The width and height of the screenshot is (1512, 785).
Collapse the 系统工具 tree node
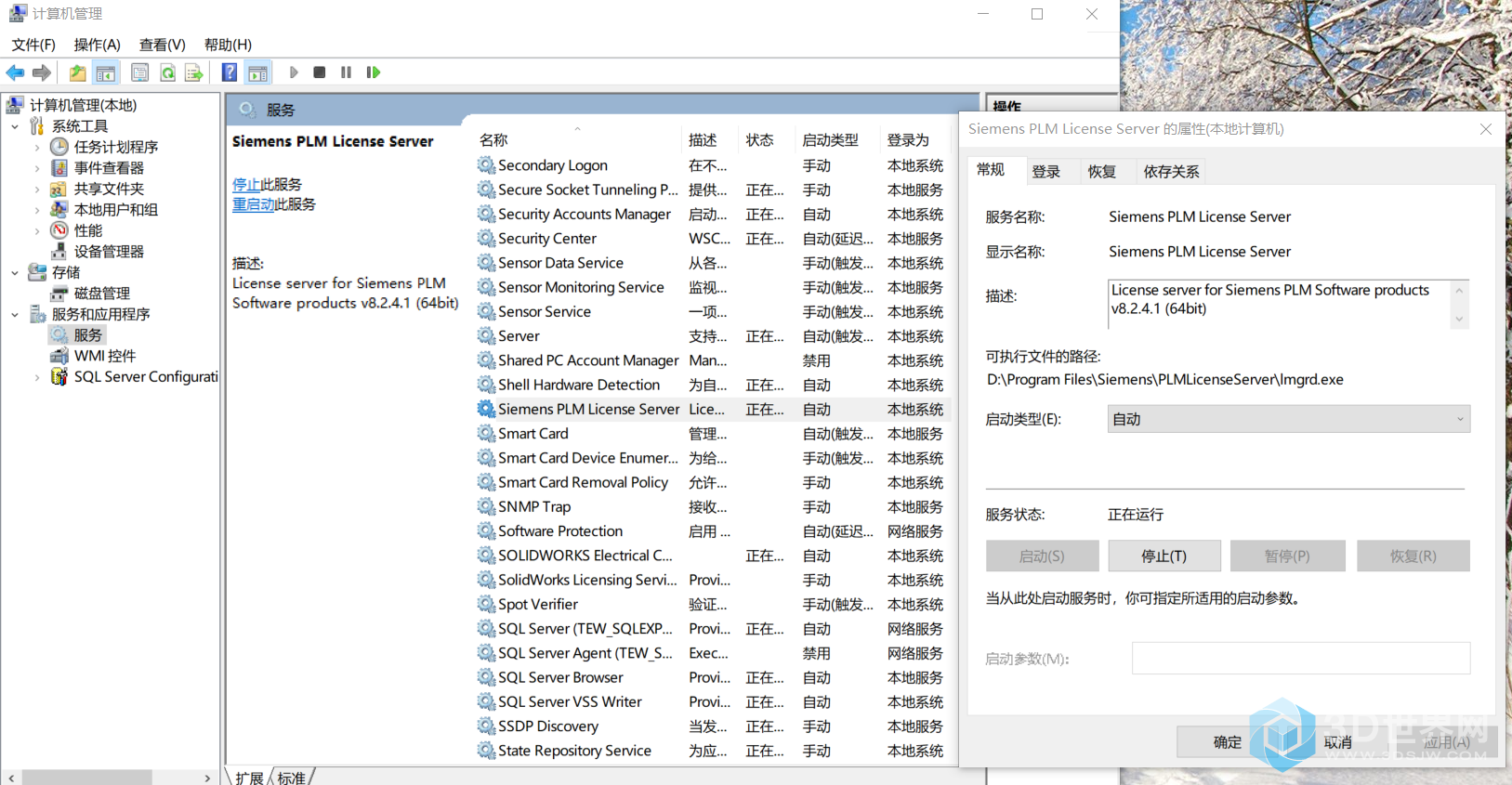tap(15, 126)
